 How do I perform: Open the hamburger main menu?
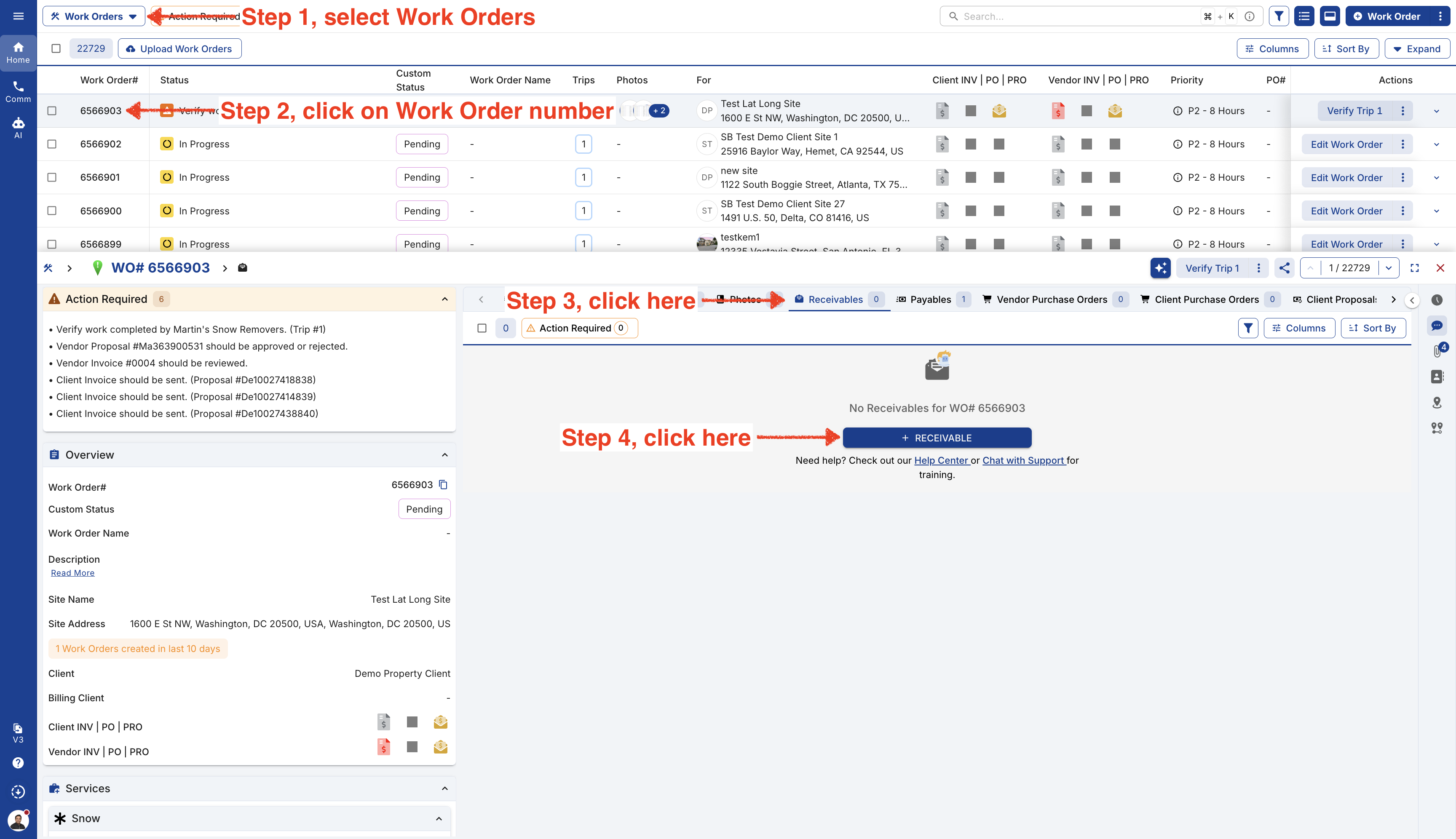[x=18, y=16]
